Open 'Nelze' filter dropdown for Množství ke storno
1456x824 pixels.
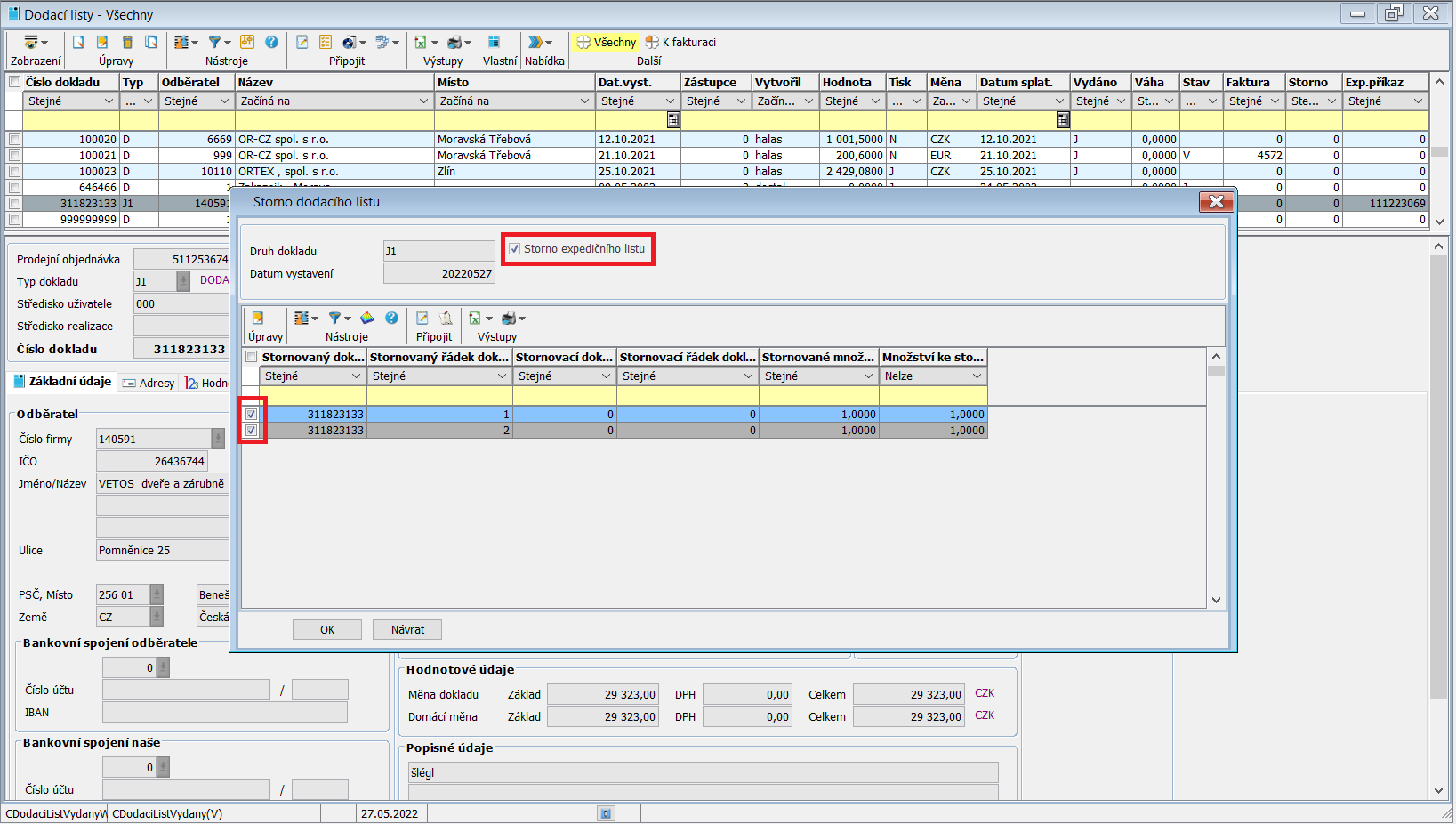[977, 376]
